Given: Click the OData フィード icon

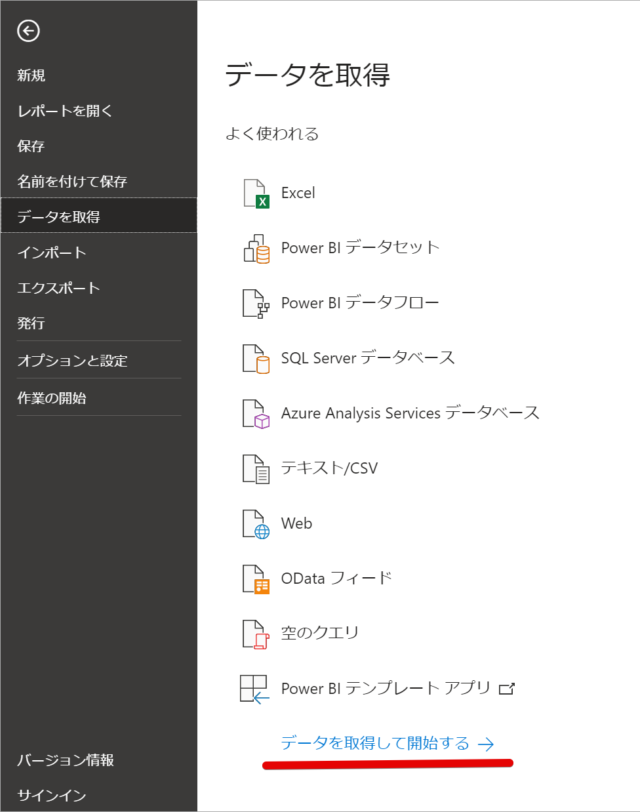Looking at the screenshot, I should pos(256,579).
